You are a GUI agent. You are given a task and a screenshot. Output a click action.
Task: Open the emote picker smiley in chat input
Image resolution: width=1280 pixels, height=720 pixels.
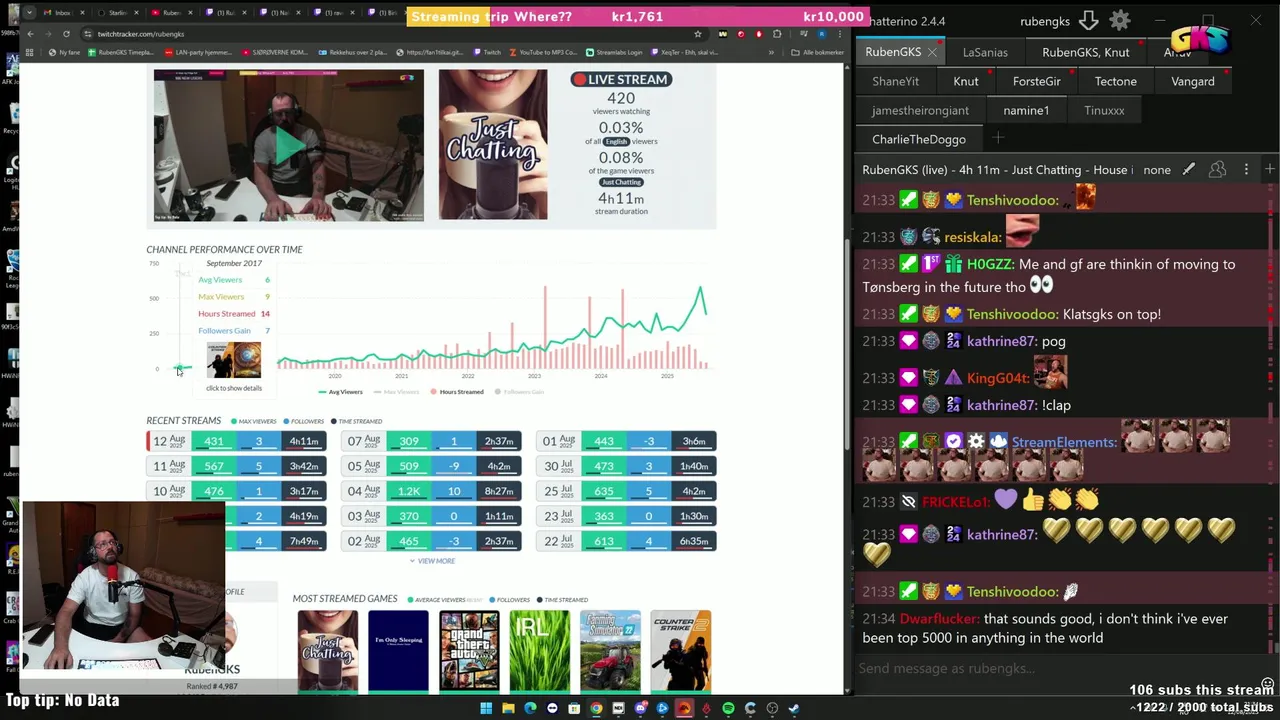(1267, 685)
